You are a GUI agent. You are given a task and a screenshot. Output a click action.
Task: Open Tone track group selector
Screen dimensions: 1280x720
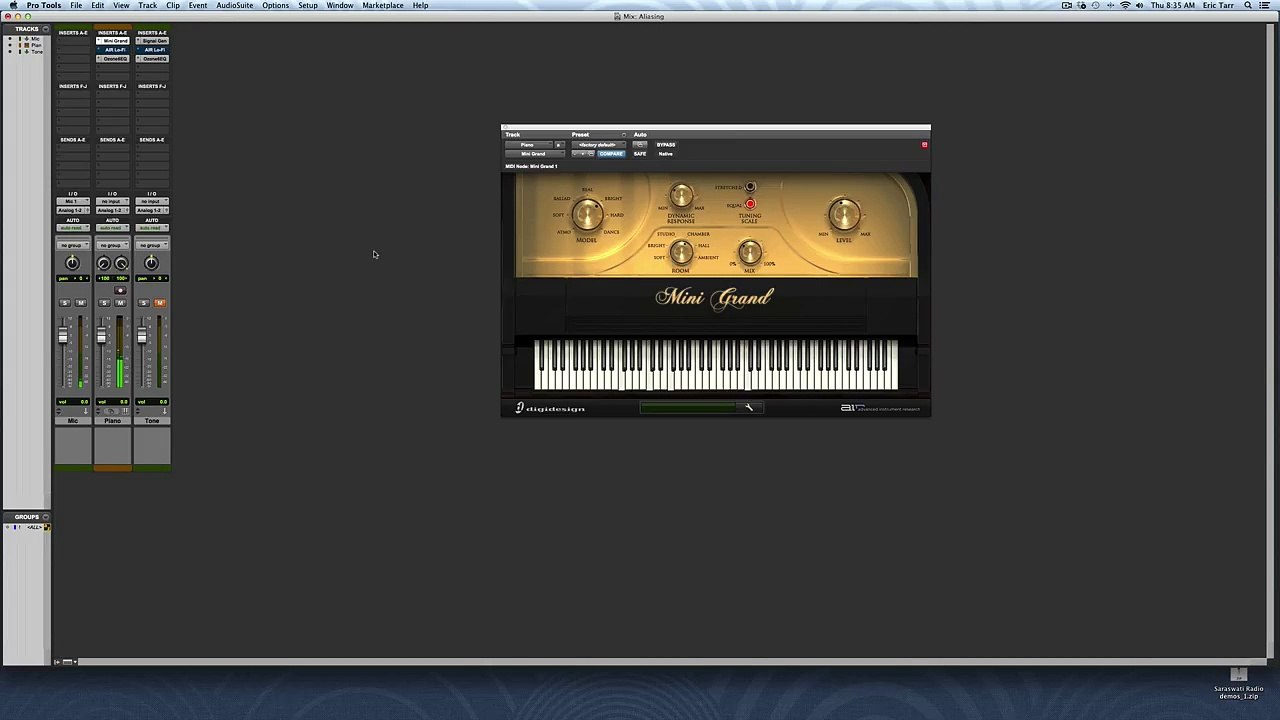tap(152, 245)
